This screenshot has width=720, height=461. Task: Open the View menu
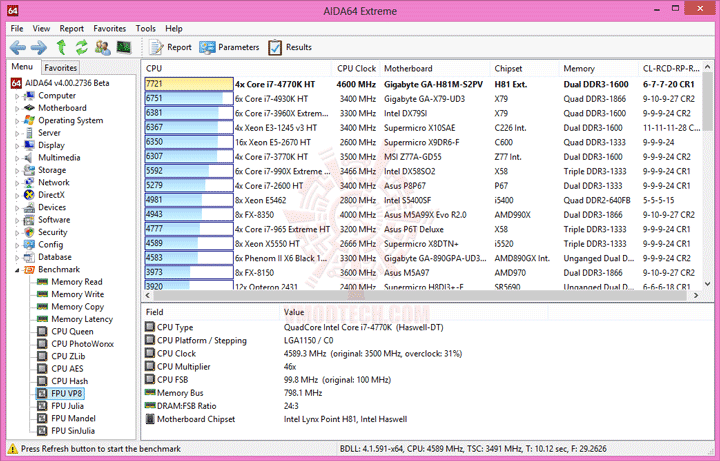click(41, 28)
